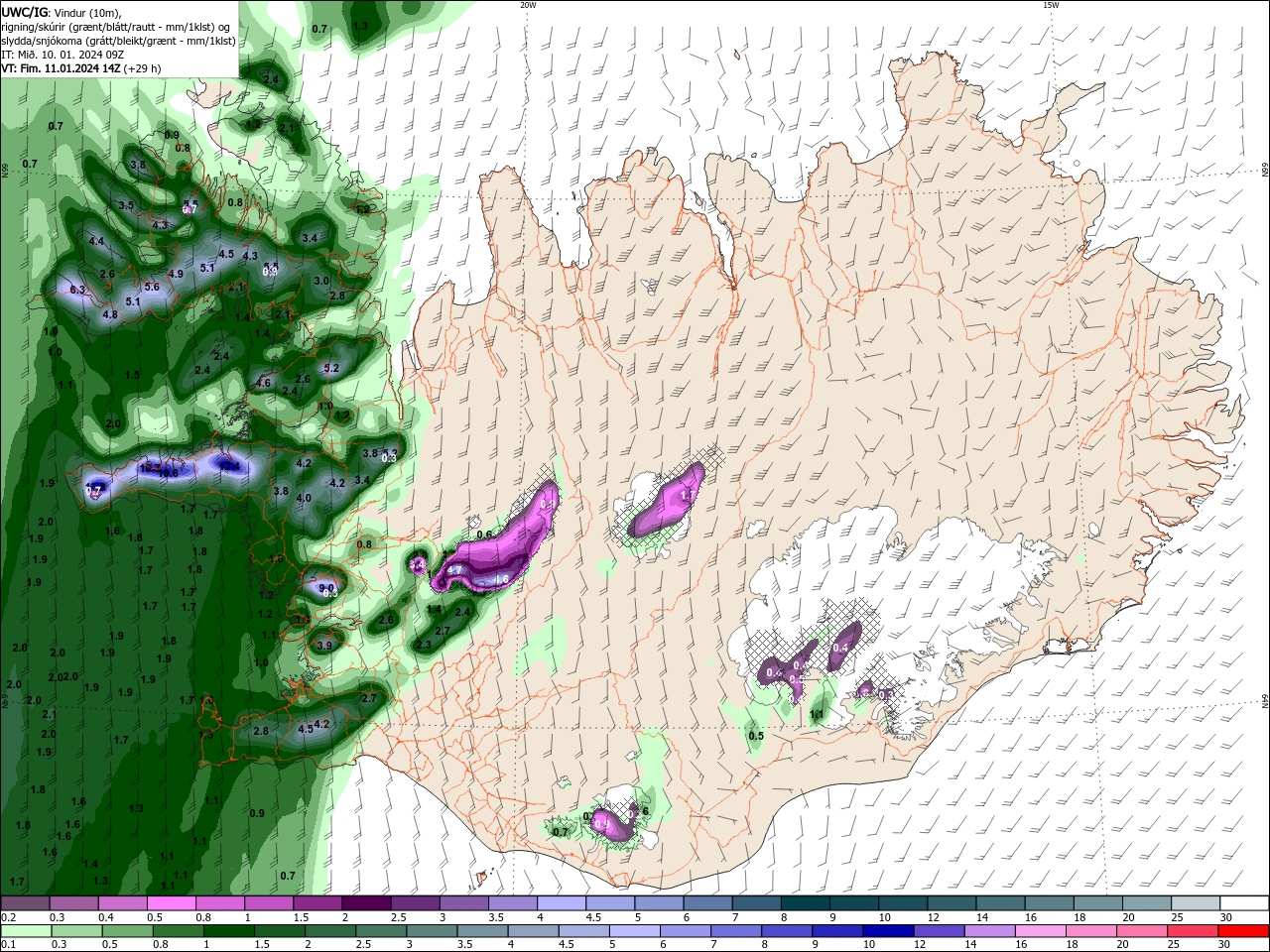Screen dimensions: 1270x952
Task: Click the 4.6 precipitation value
Action: point(263,383)
